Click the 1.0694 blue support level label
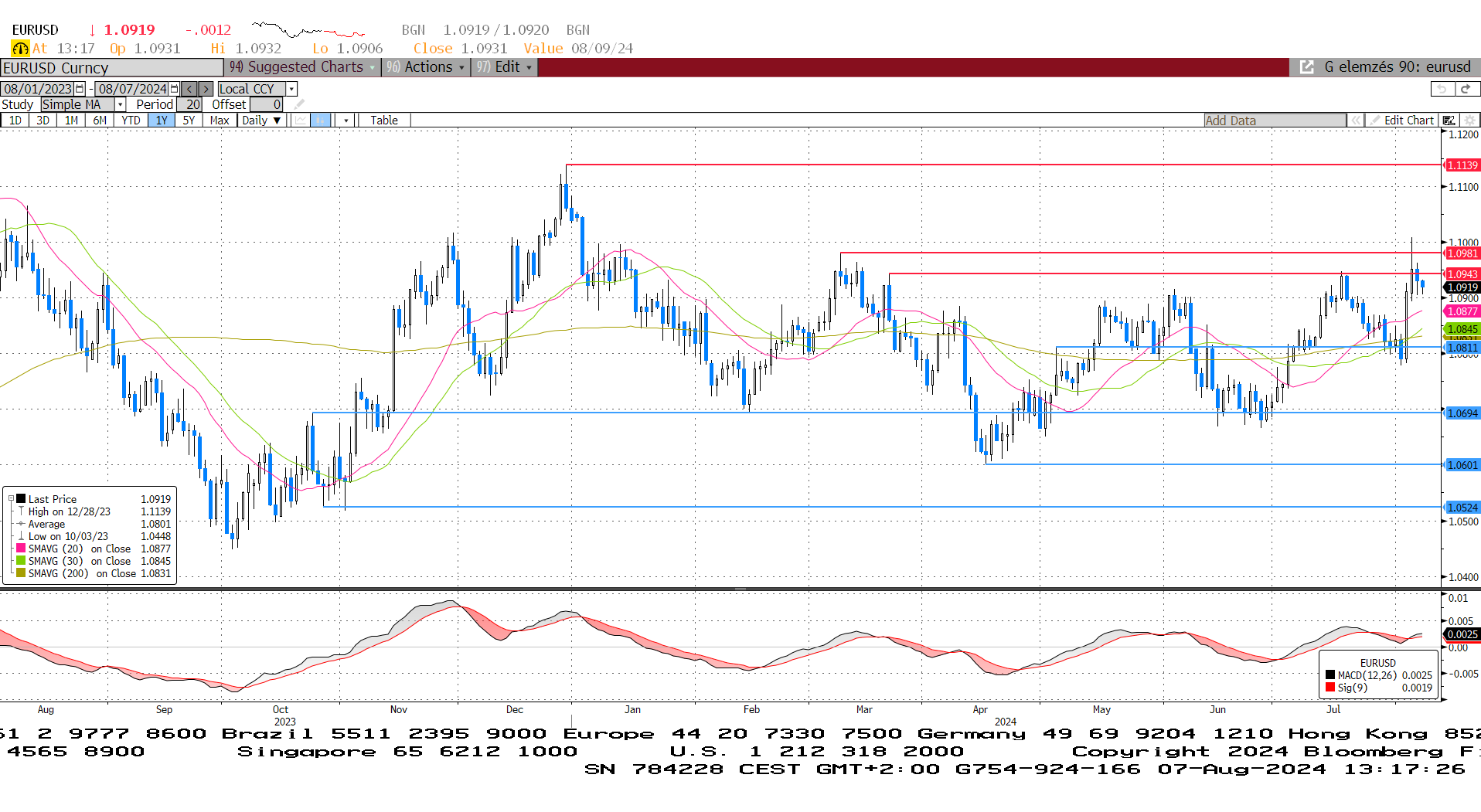This screenshot has width=1481, height=812. [x=1462, y=413]
